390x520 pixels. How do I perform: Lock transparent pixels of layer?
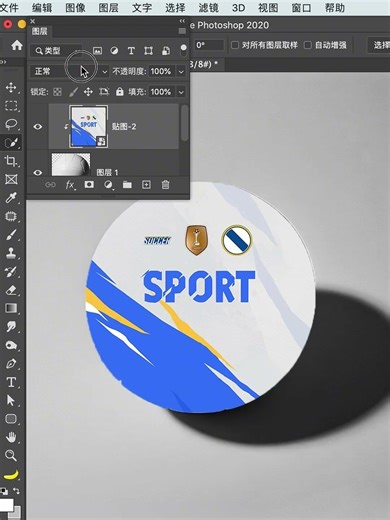point(57,92)
